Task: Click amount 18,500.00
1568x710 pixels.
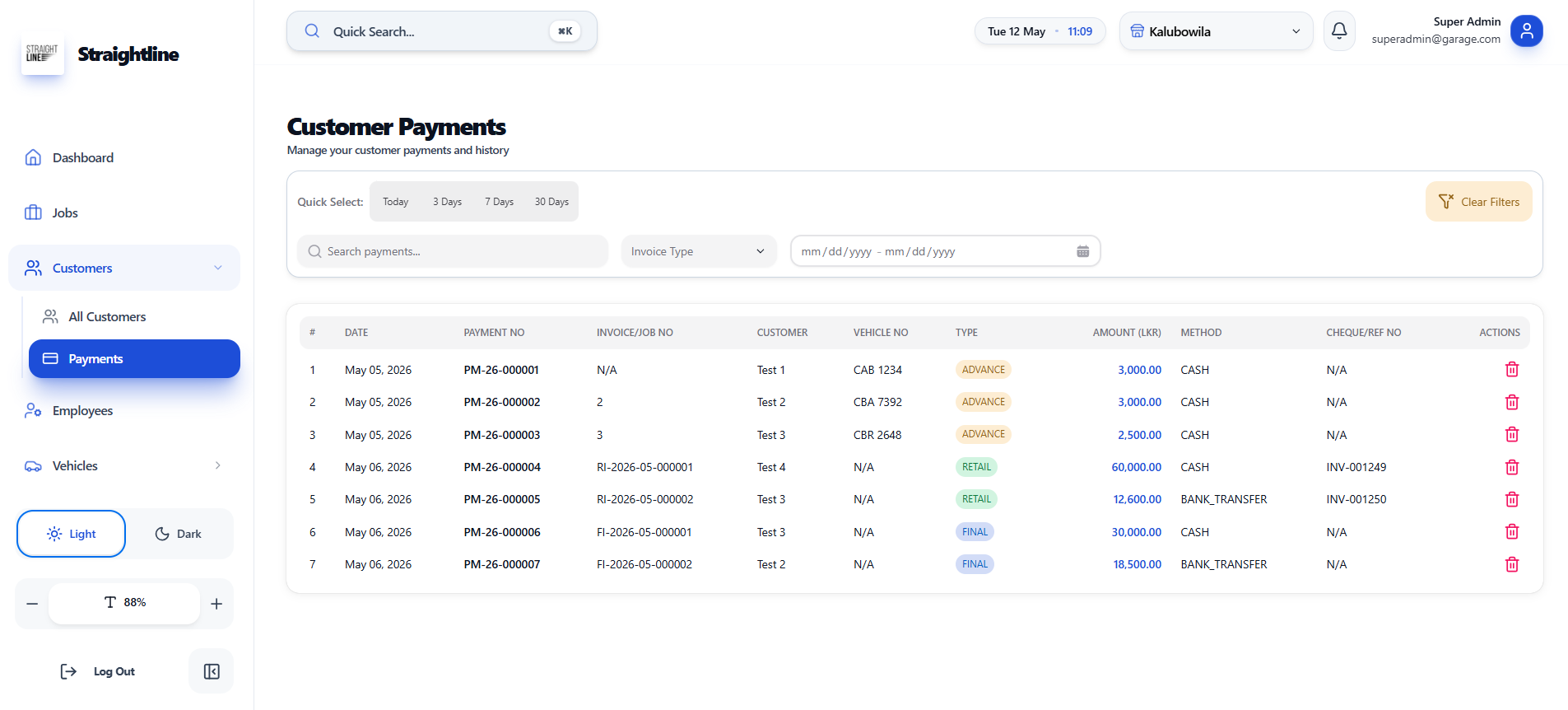Action: [1137, 564]
